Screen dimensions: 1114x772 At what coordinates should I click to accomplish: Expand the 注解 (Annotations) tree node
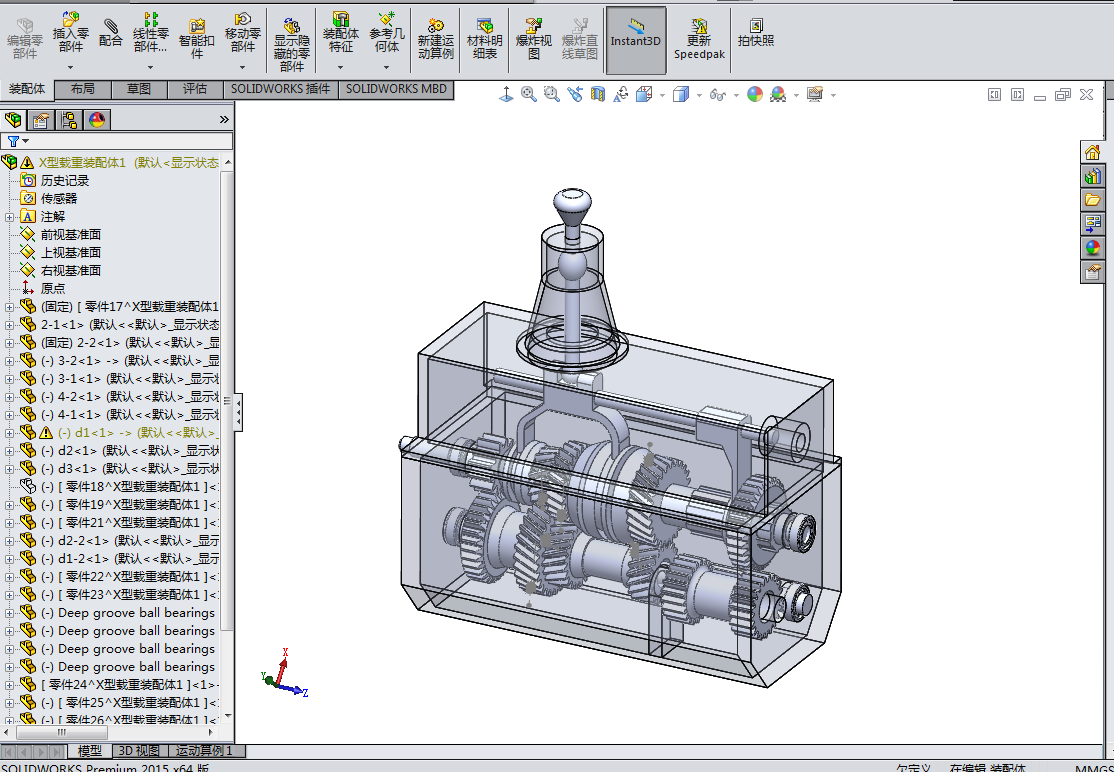10,217
